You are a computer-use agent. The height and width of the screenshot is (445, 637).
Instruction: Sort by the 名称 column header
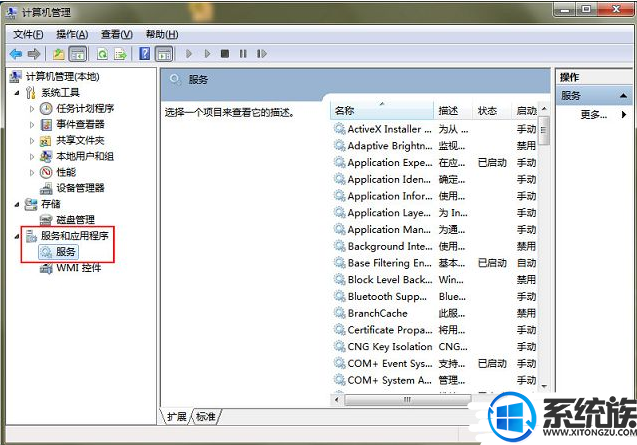(382, 111)
